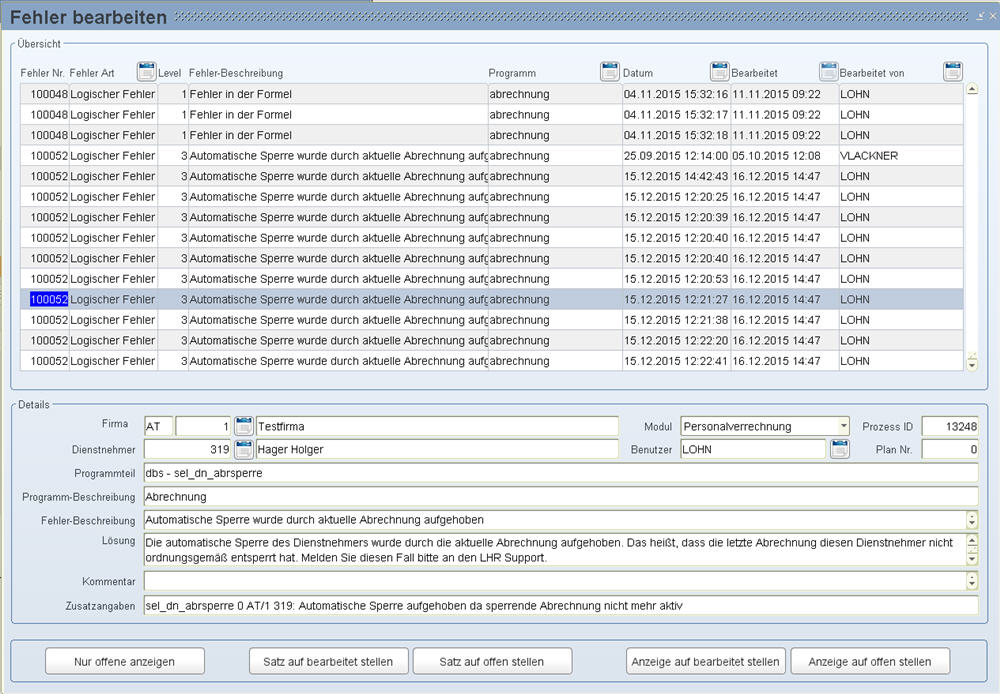This screenshot has width=1000, height=694.
Task: Open the Firma lookup icon
Action: [244, 425]
